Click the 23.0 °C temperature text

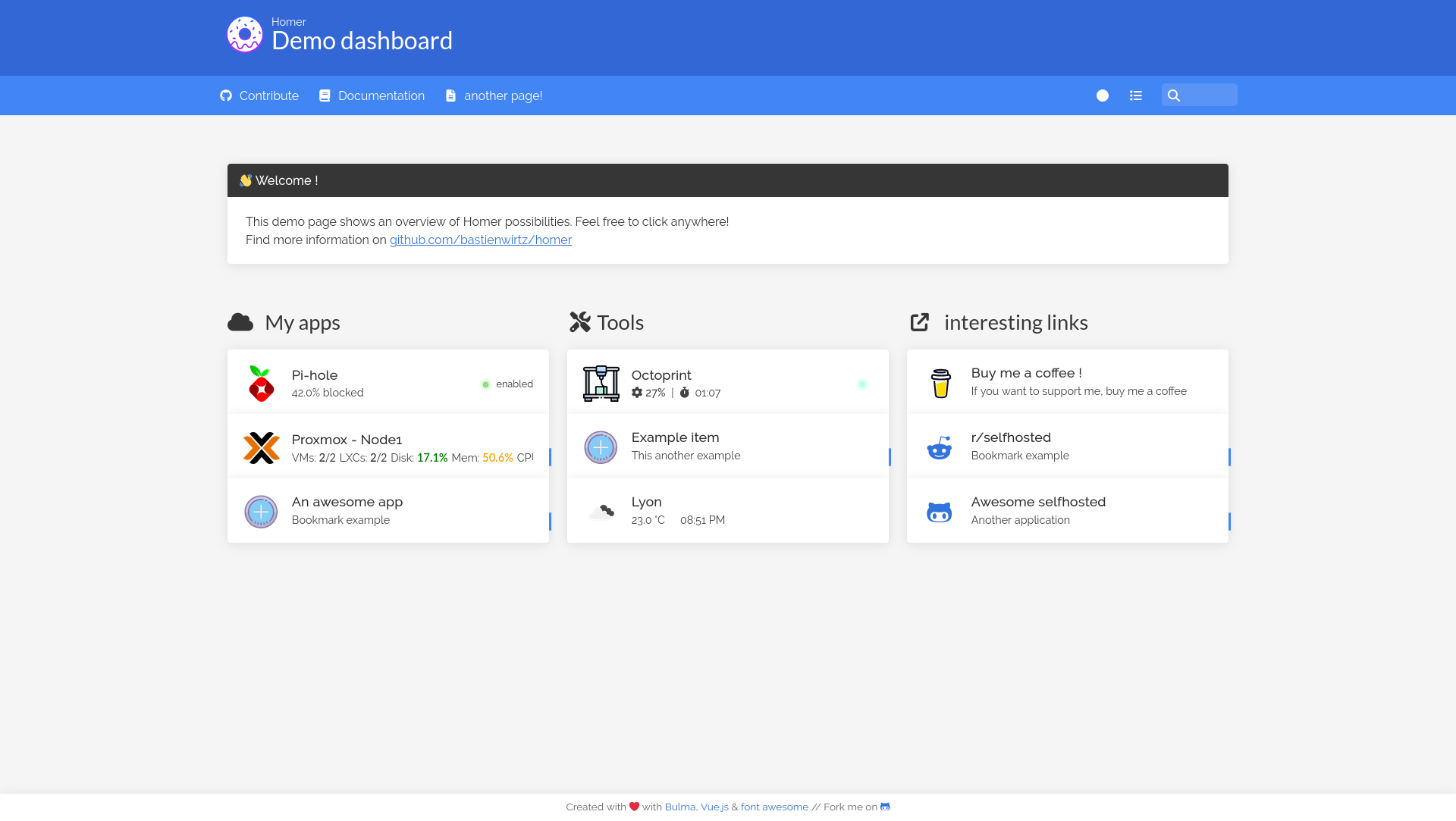pos(648,520)
